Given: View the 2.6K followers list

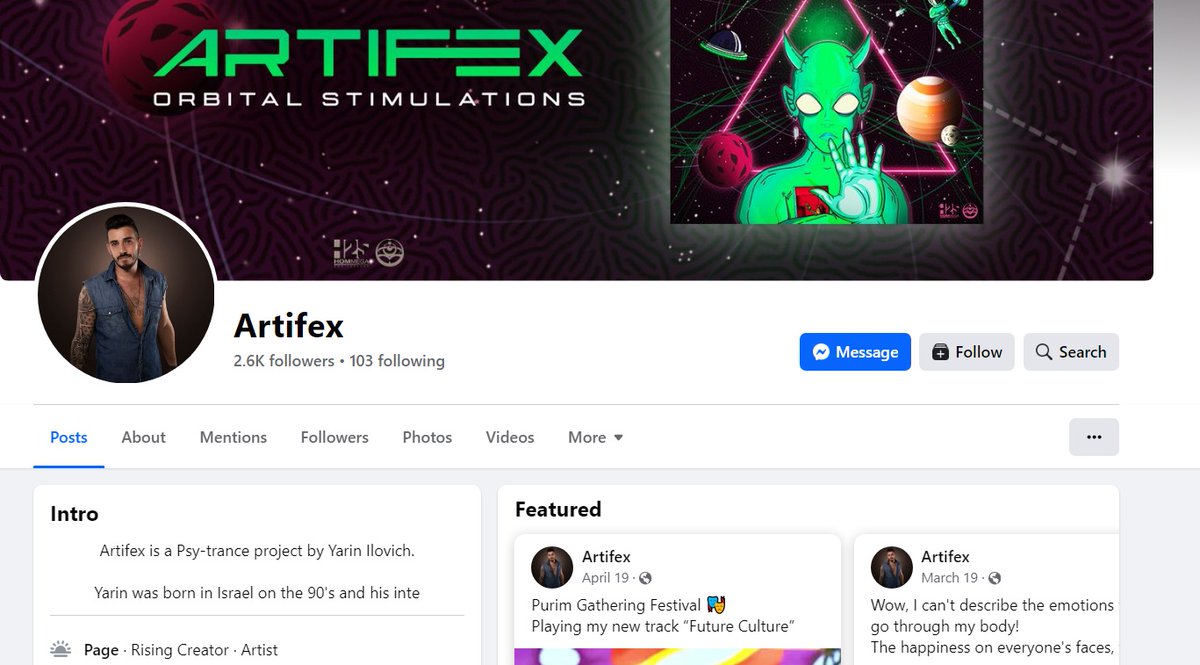Looking at the screenshot, I should (x=284, y=361).
